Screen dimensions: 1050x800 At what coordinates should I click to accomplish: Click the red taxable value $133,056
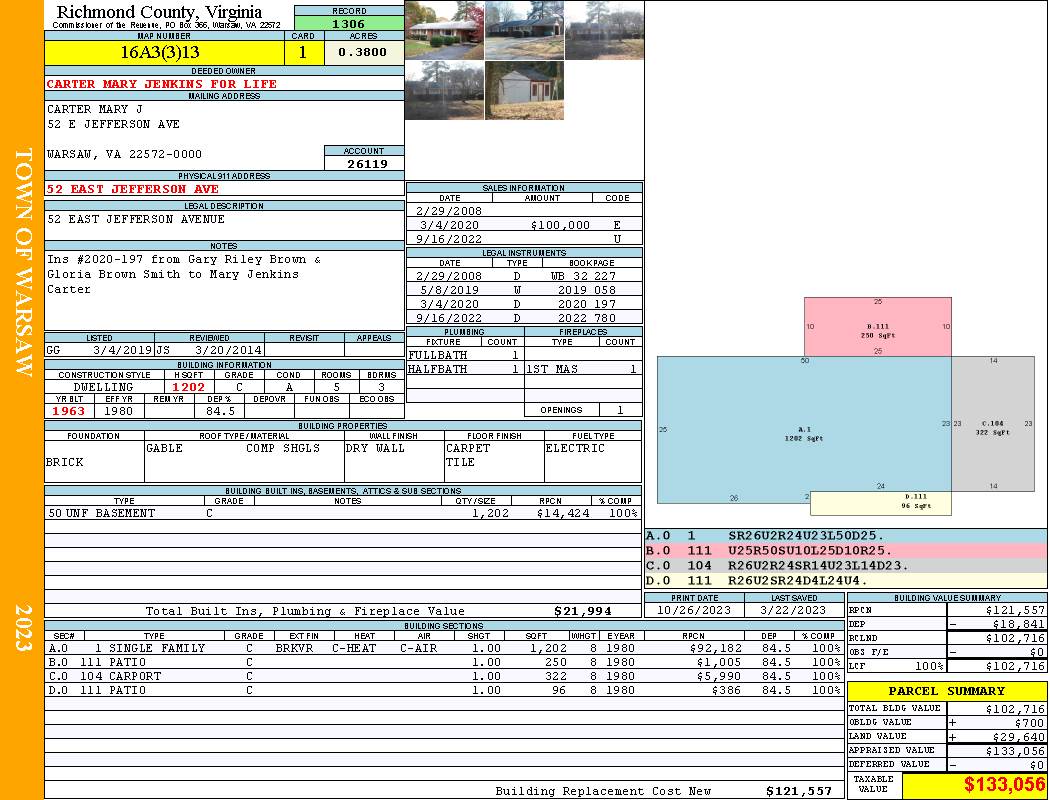click(x=974, y=785)
